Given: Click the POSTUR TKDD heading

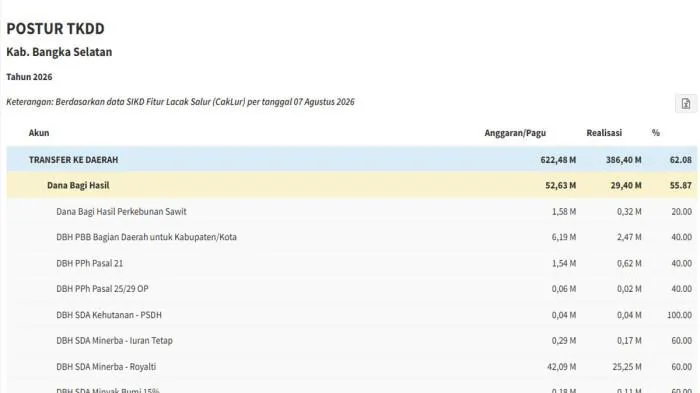Looking at the screenshot, I should pyautogui.click(x=55, y=29).
